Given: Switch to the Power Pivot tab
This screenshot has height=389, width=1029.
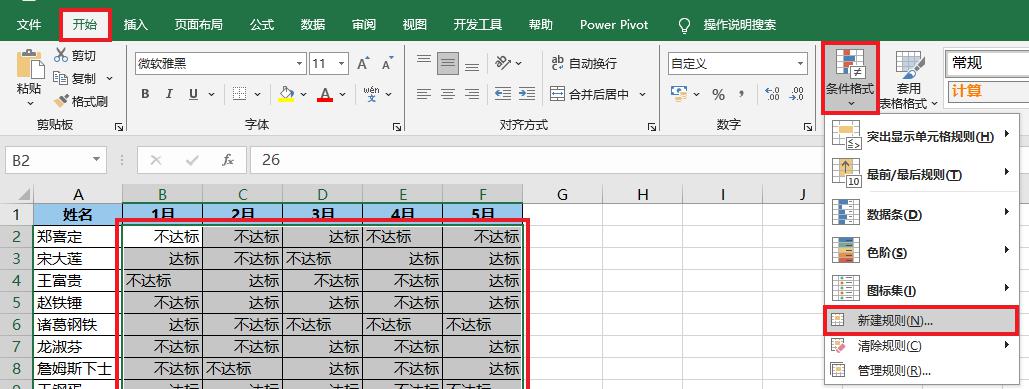Looking at the screenshot, I should tap(614, 25).
